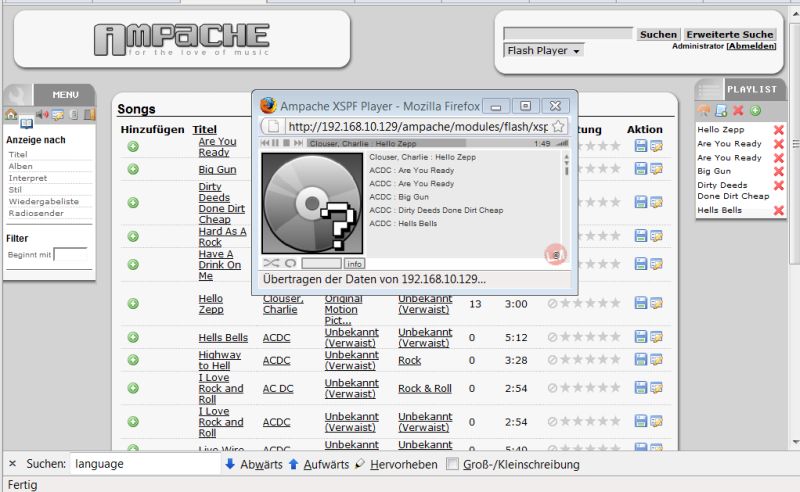
Task: Click the header search input field
Action: pos(568,34)
